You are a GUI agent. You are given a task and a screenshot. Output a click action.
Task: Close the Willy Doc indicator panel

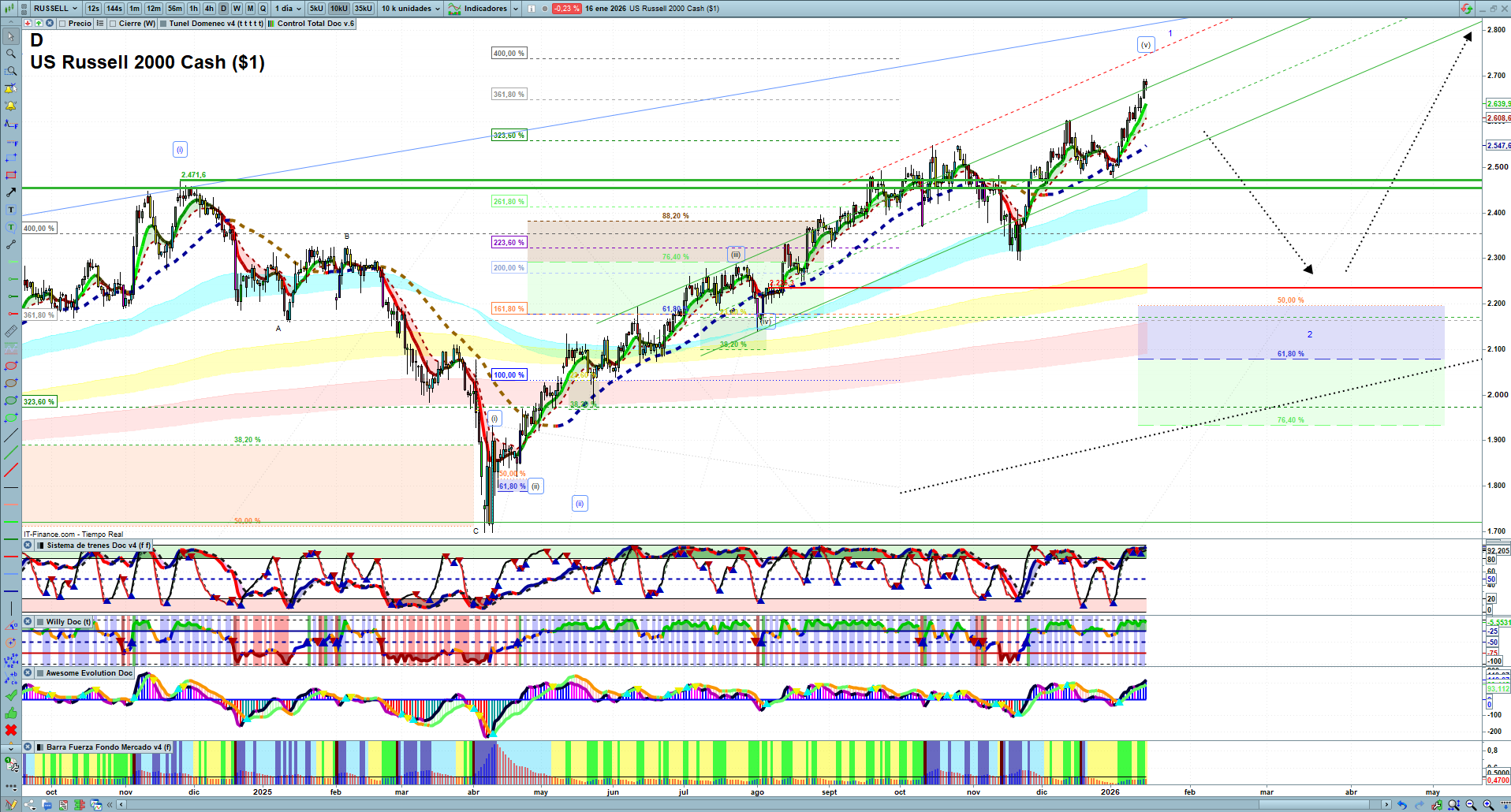coord(28,622)
